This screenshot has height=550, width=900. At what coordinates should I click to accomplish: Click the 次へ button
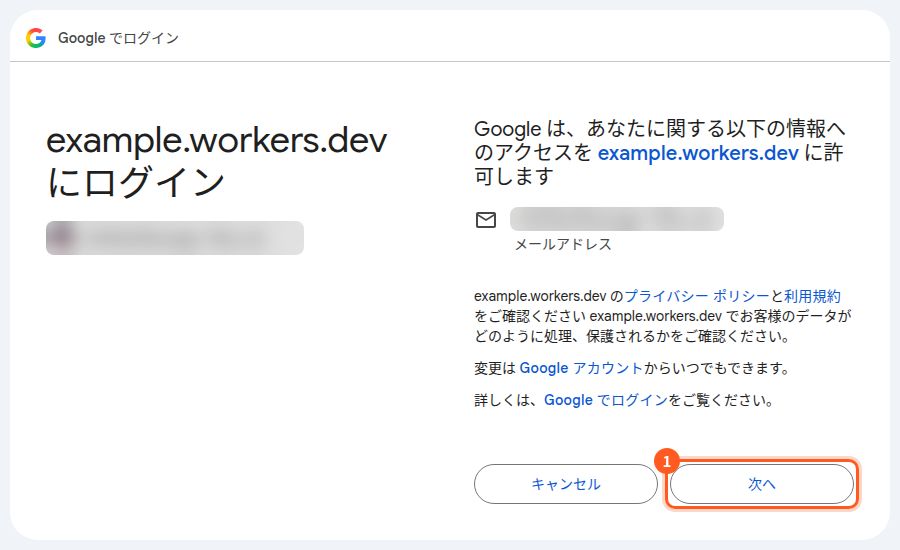(762, 484)
